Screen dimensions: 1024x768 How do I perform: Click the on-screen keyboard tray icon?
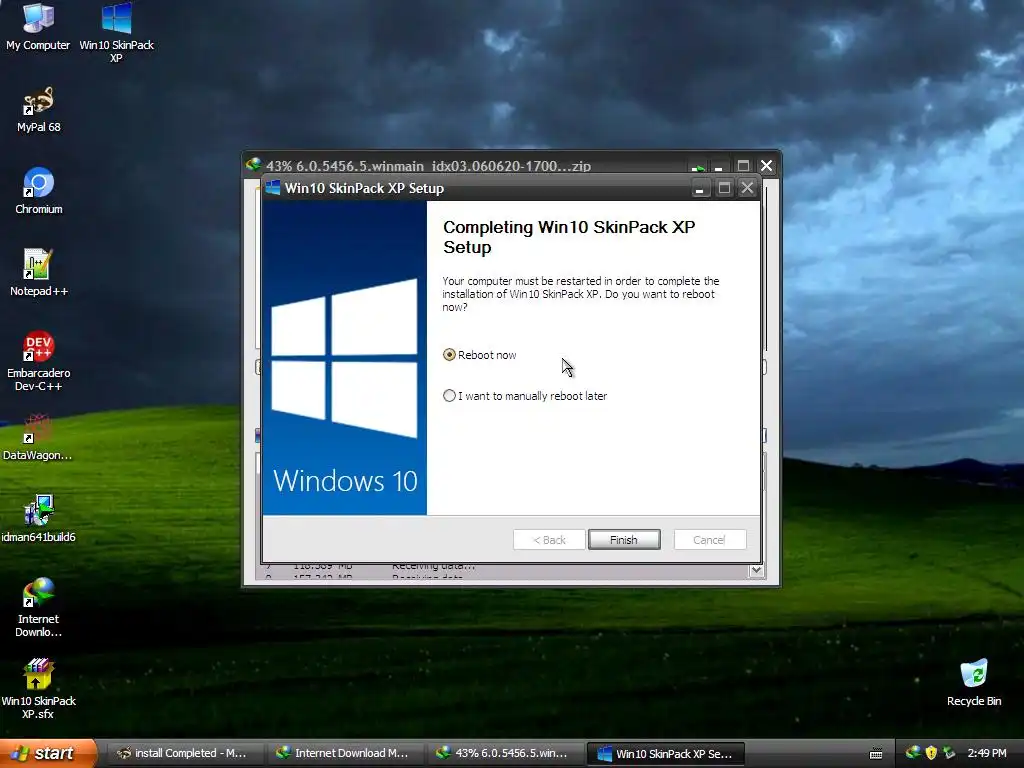click(876, 754)
